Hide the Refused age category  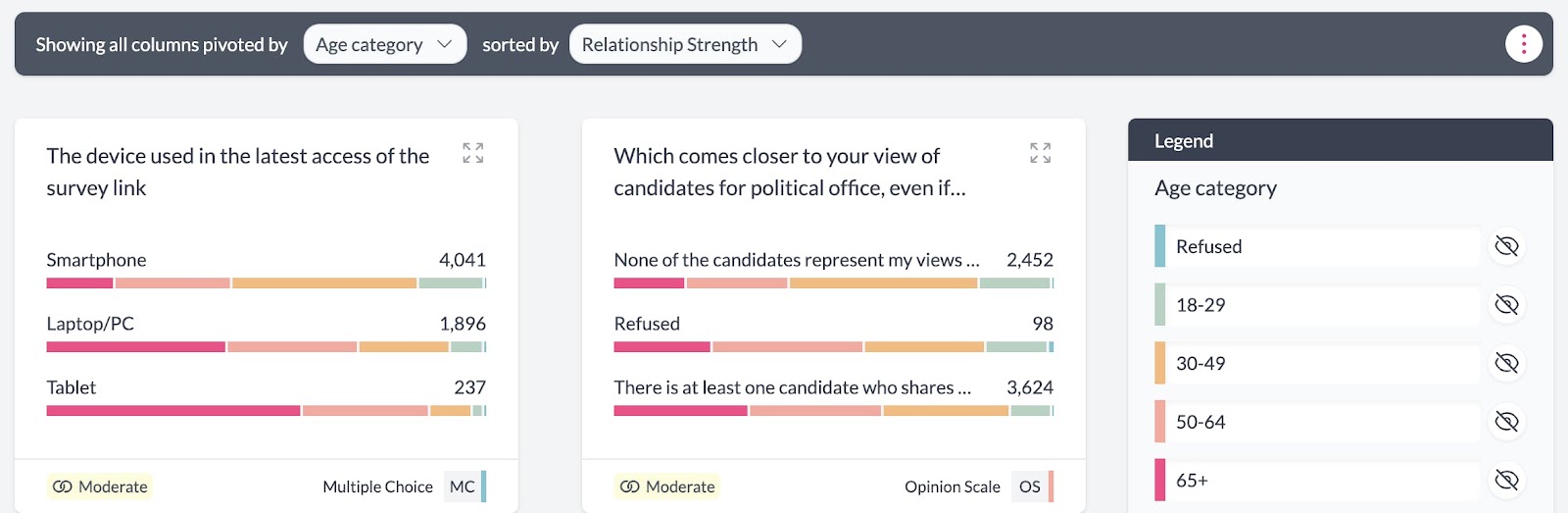coord(1506,246)
